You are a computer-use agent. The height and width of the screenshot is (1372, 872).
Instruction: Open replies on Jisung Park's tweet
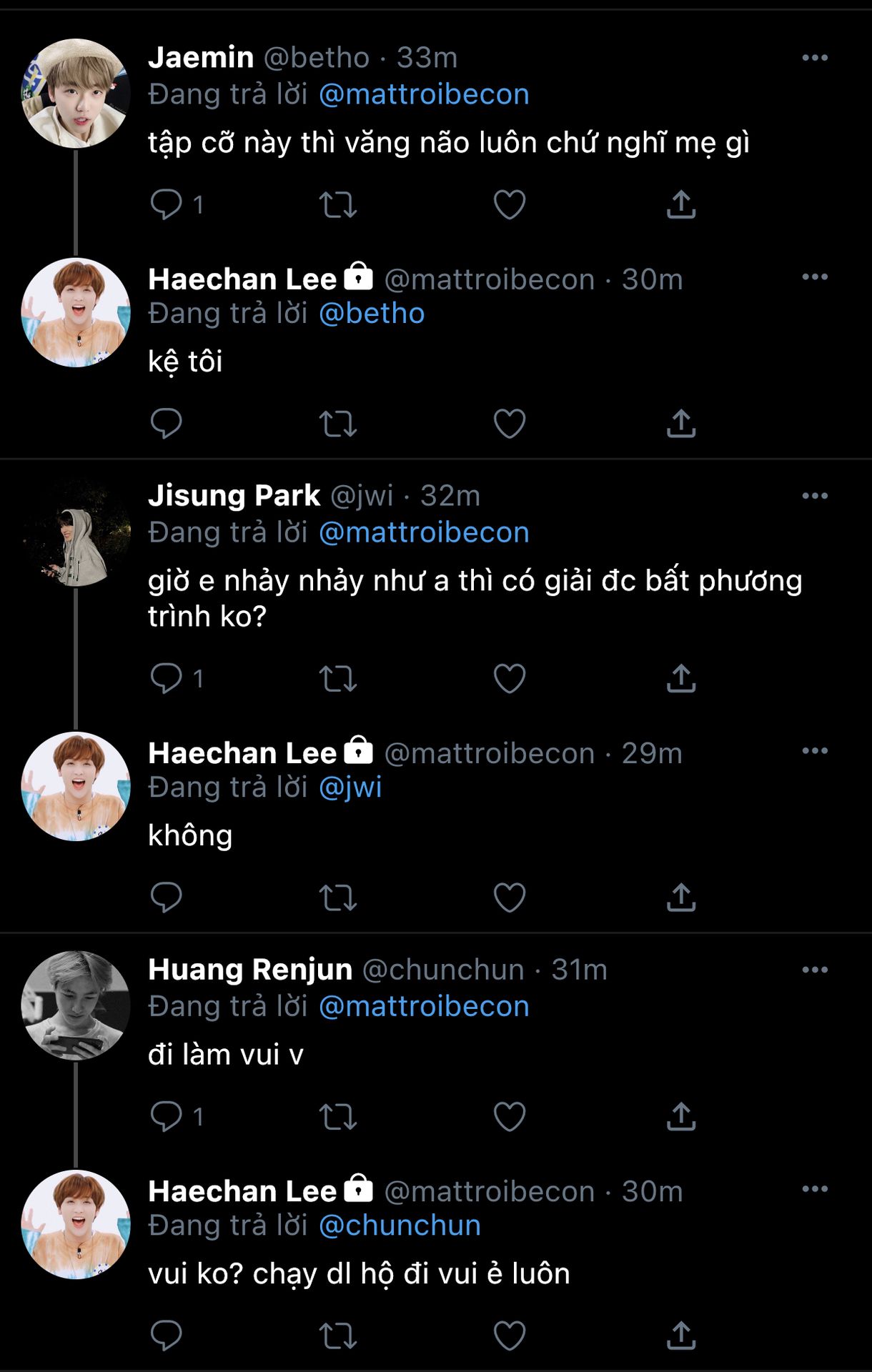[167, 678]
